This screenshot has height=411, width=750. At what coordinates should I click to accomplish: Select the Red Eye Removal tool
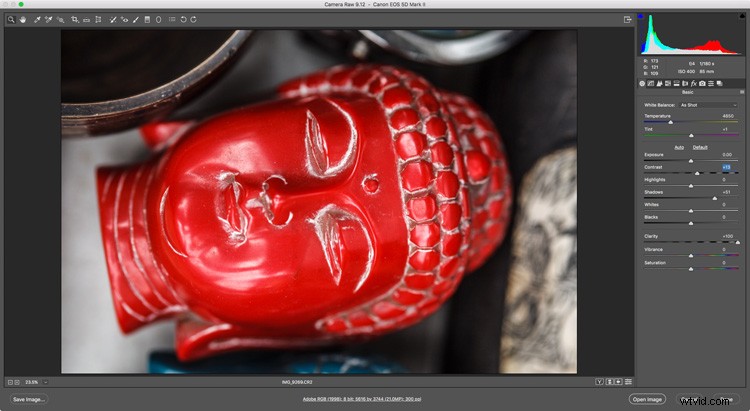coord(124,20)
